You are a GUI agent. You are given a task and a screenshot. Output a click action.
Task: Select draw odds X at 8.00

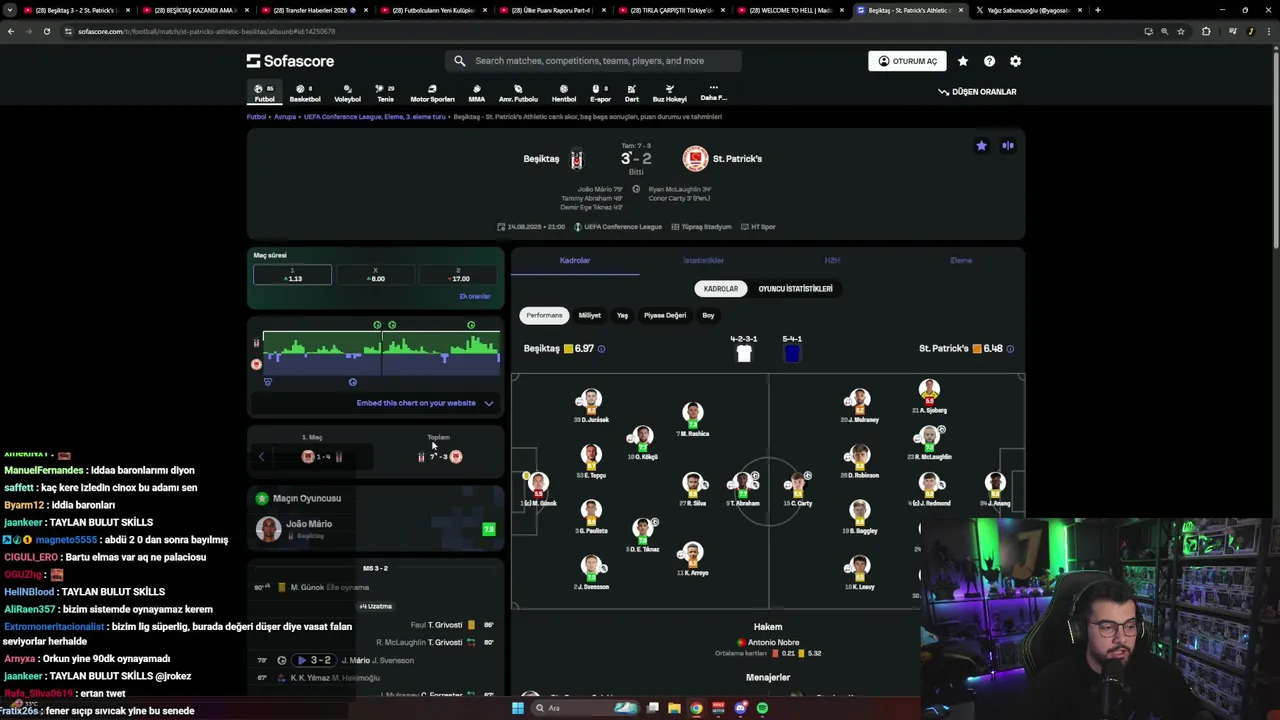375,275
